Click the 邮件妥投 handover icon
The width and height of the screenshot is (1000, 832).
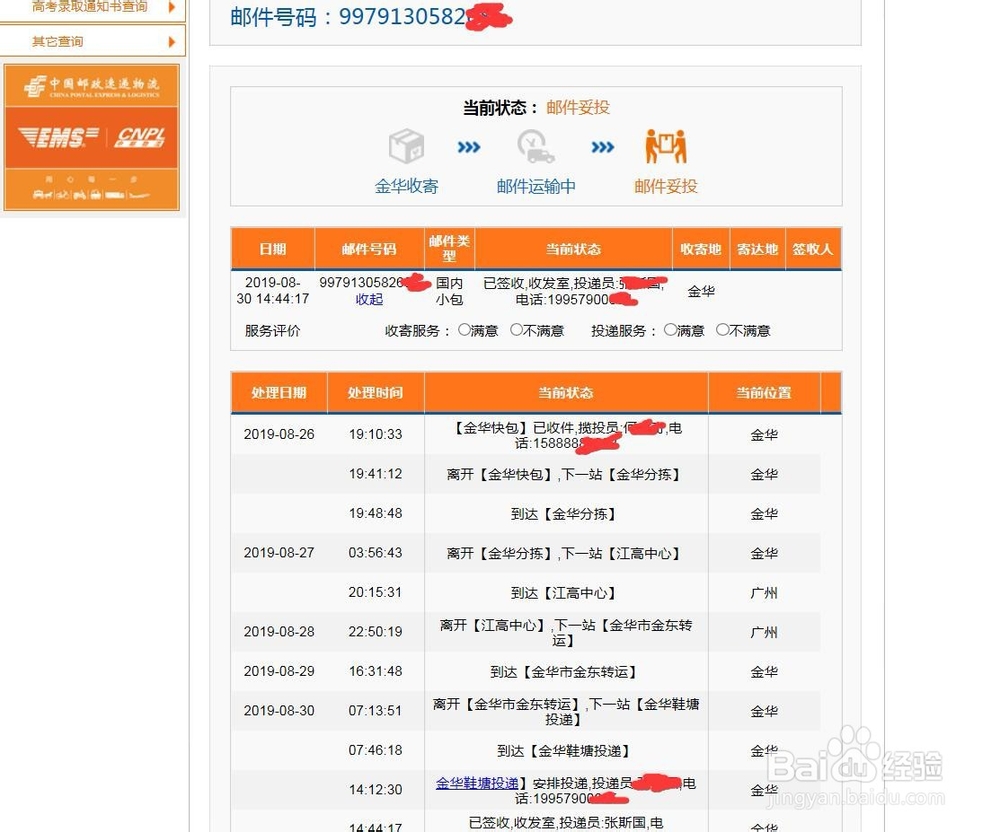click(x=665, y=147)
